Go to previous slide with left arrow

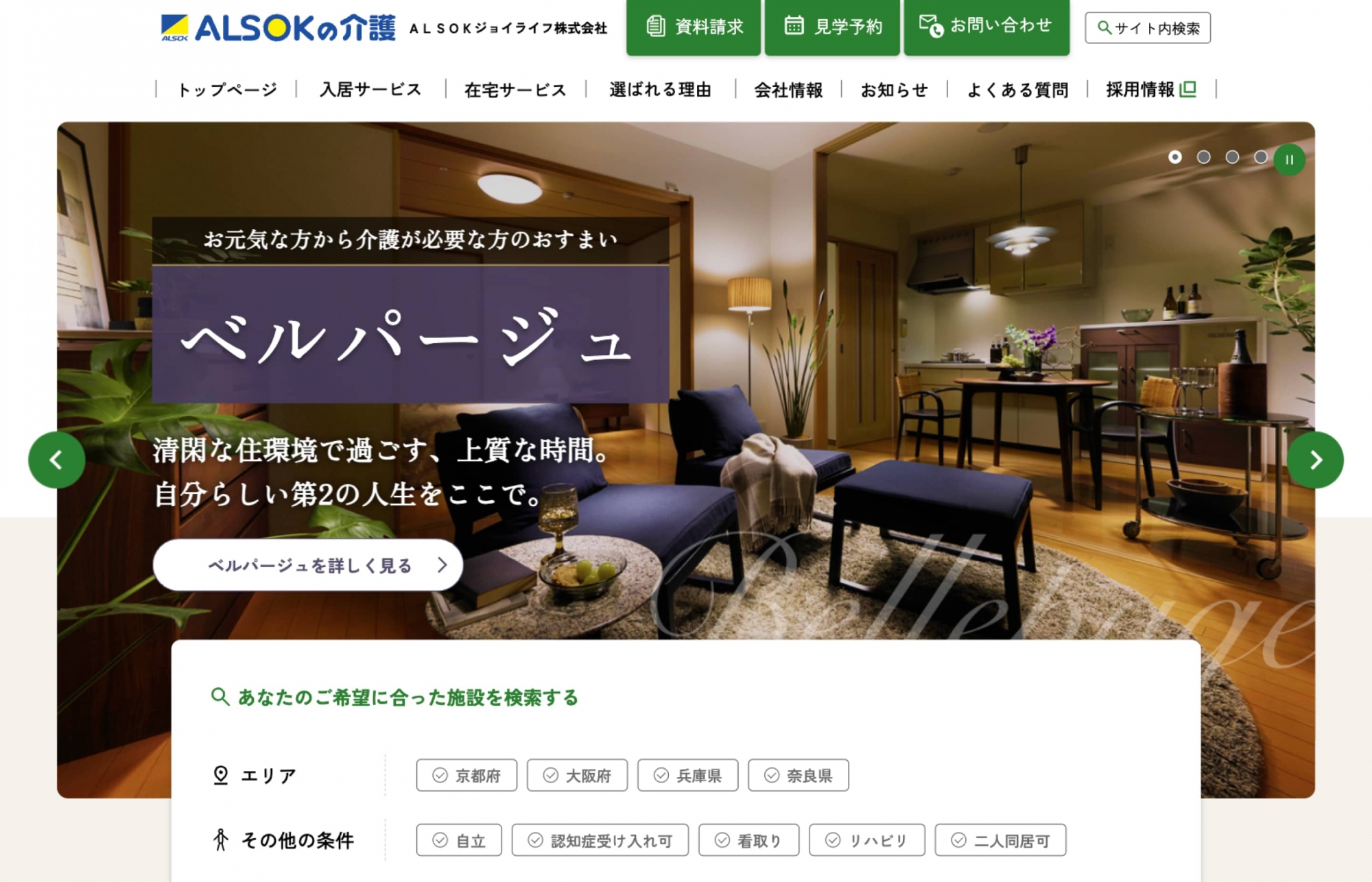57,460
